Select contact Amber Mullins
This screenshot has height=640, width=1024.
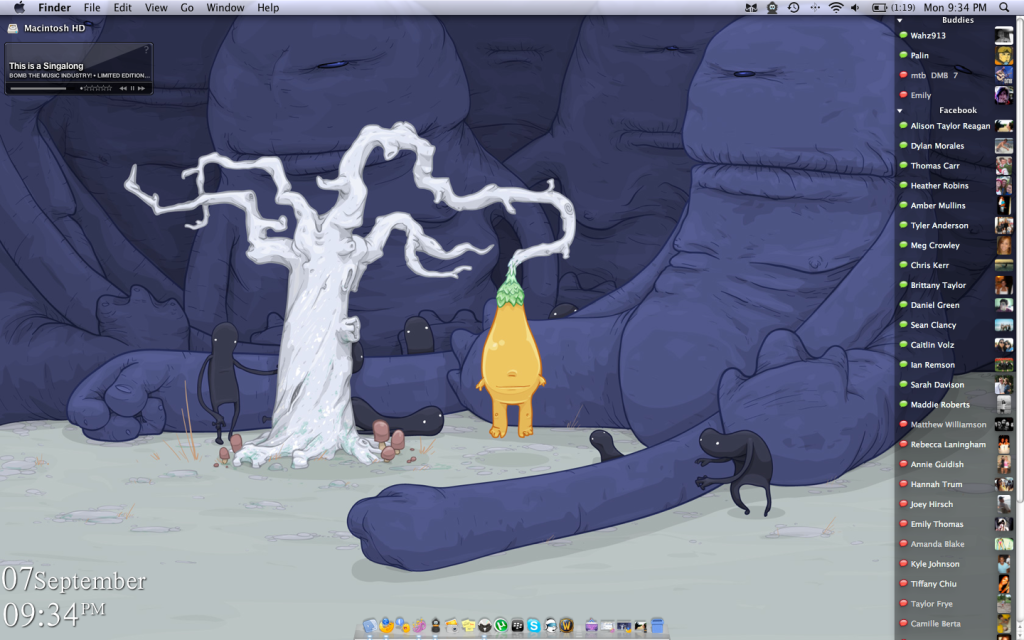point(955,206)
